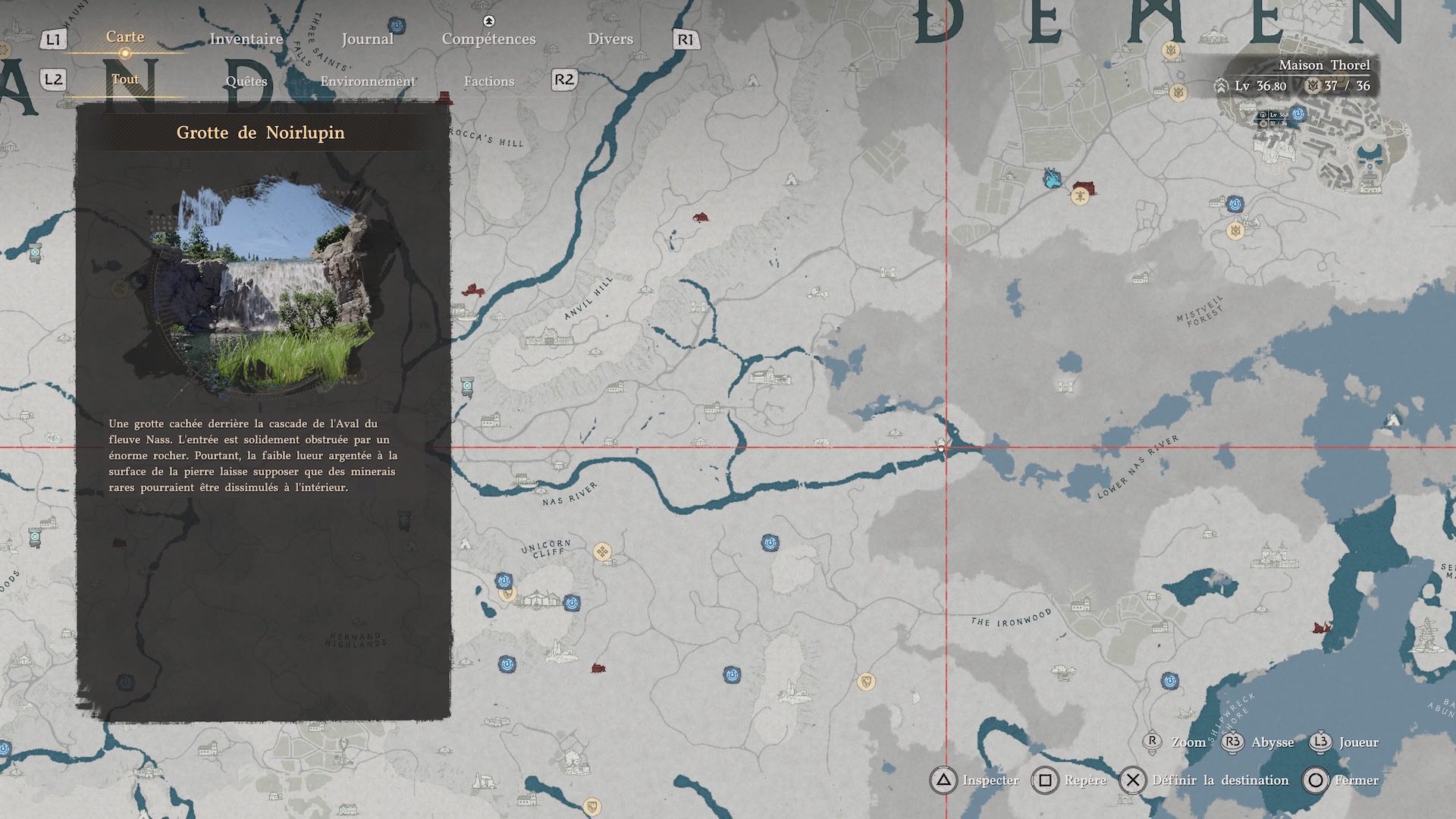Switch to the Journal tab
The height and width of the screenshot is (819, 1456).
point(367,39)
